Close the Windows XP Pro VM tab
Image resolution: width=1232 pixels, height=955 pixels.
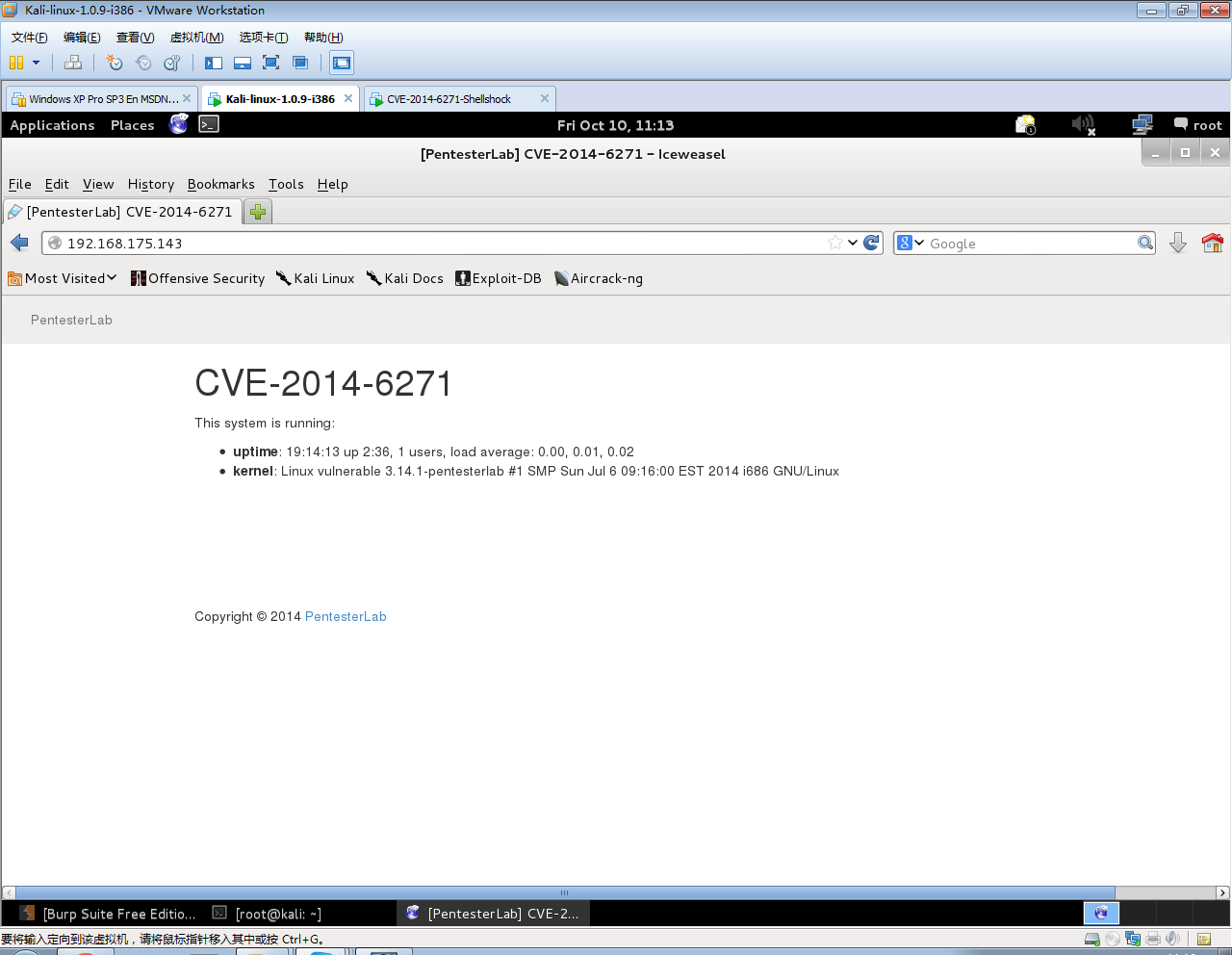click(x=187, y=98)
